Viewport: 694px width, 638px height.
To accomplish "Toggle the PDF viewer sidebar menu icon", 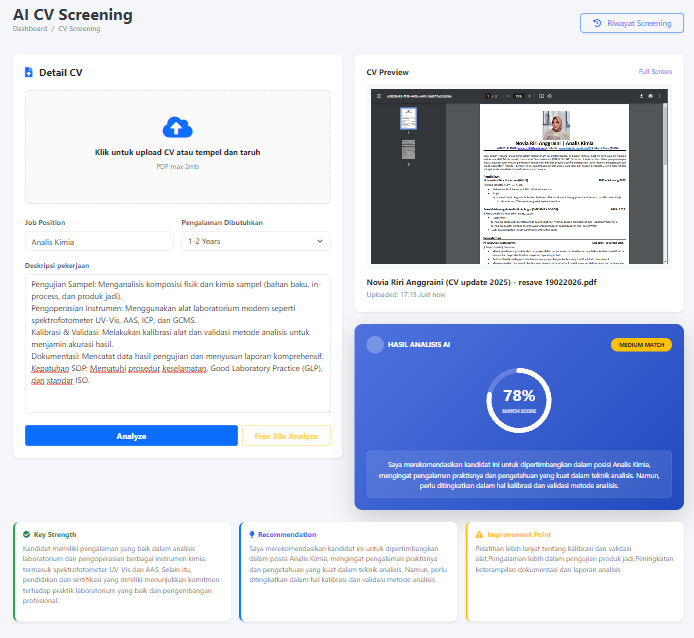I will pyautogui.click(x=379, y=96).
